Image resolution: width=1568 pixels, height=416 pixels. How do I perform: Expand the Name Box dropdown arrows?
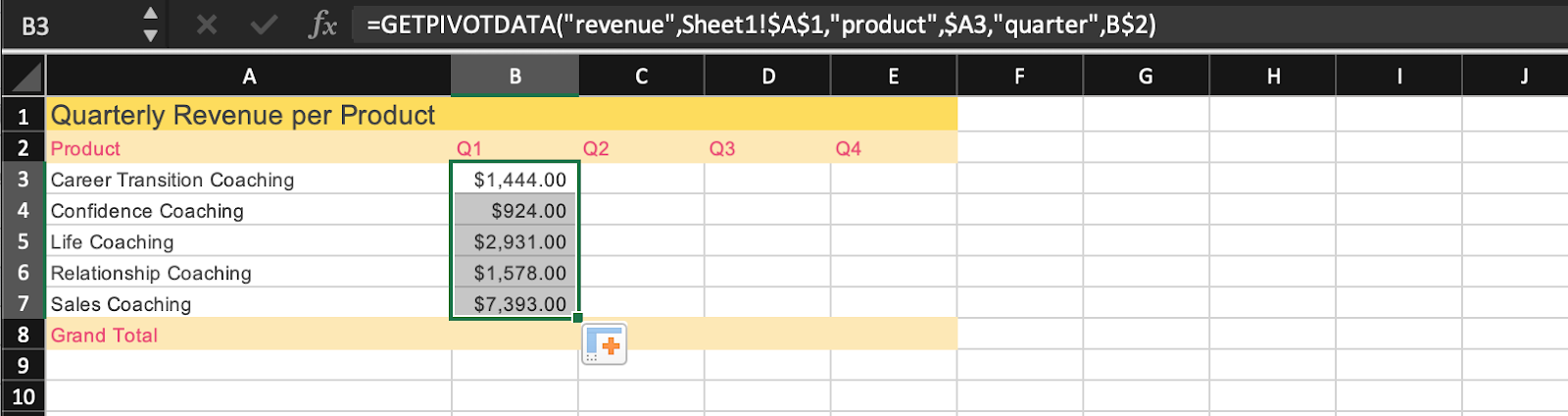(150, 25)
